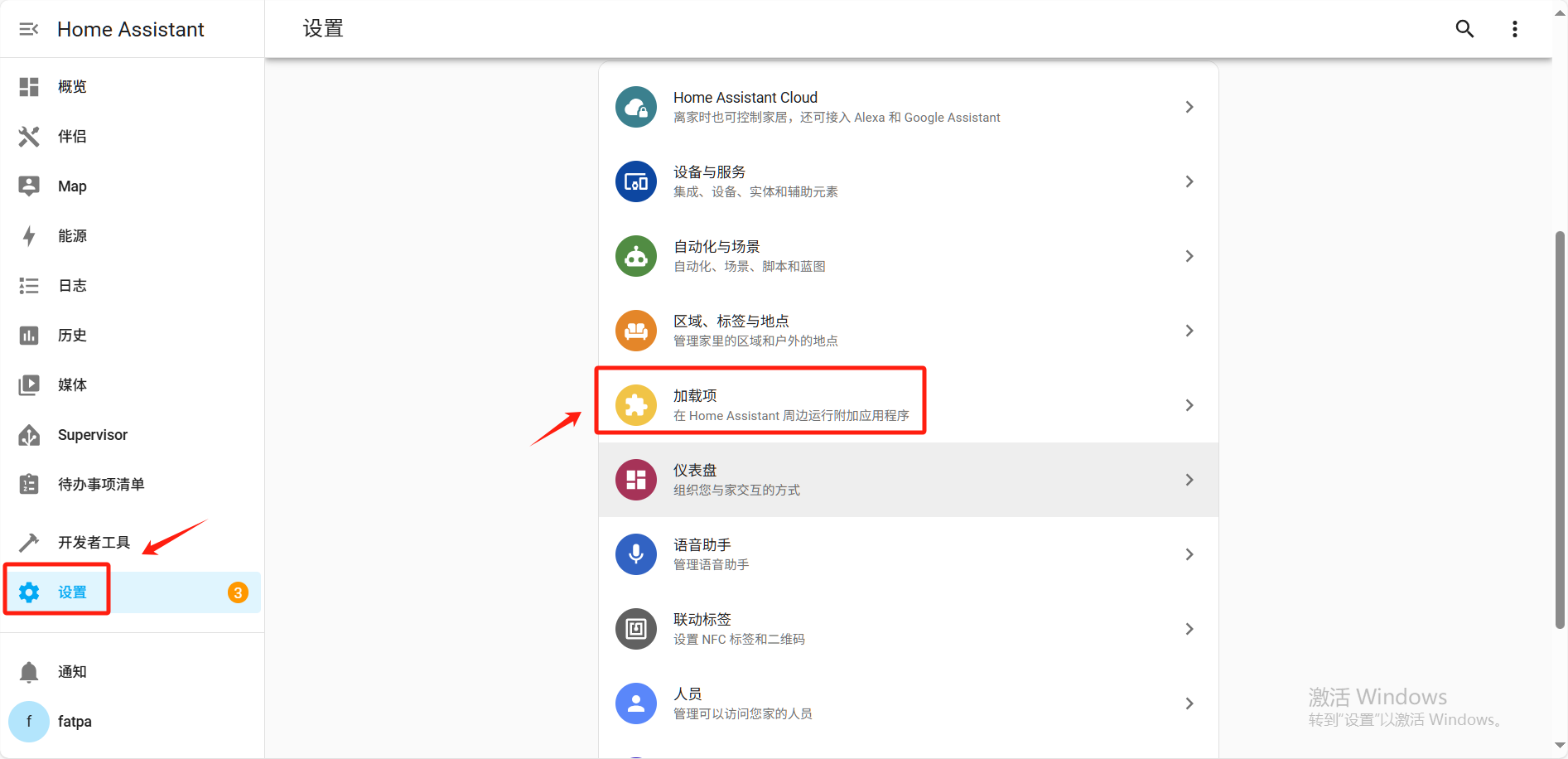The height and width of the screenshot is (759, 1568).
Task: Click the 管理家里的区域和户外的地点 description
Action: 755,341
